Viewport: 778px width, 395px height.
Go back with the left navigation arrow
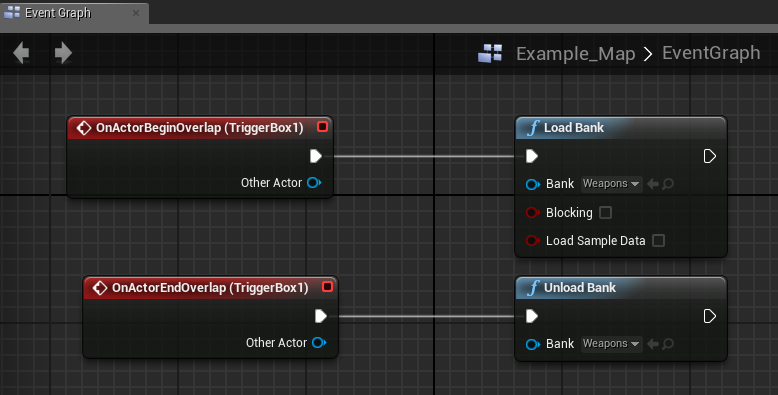(21, 53)
